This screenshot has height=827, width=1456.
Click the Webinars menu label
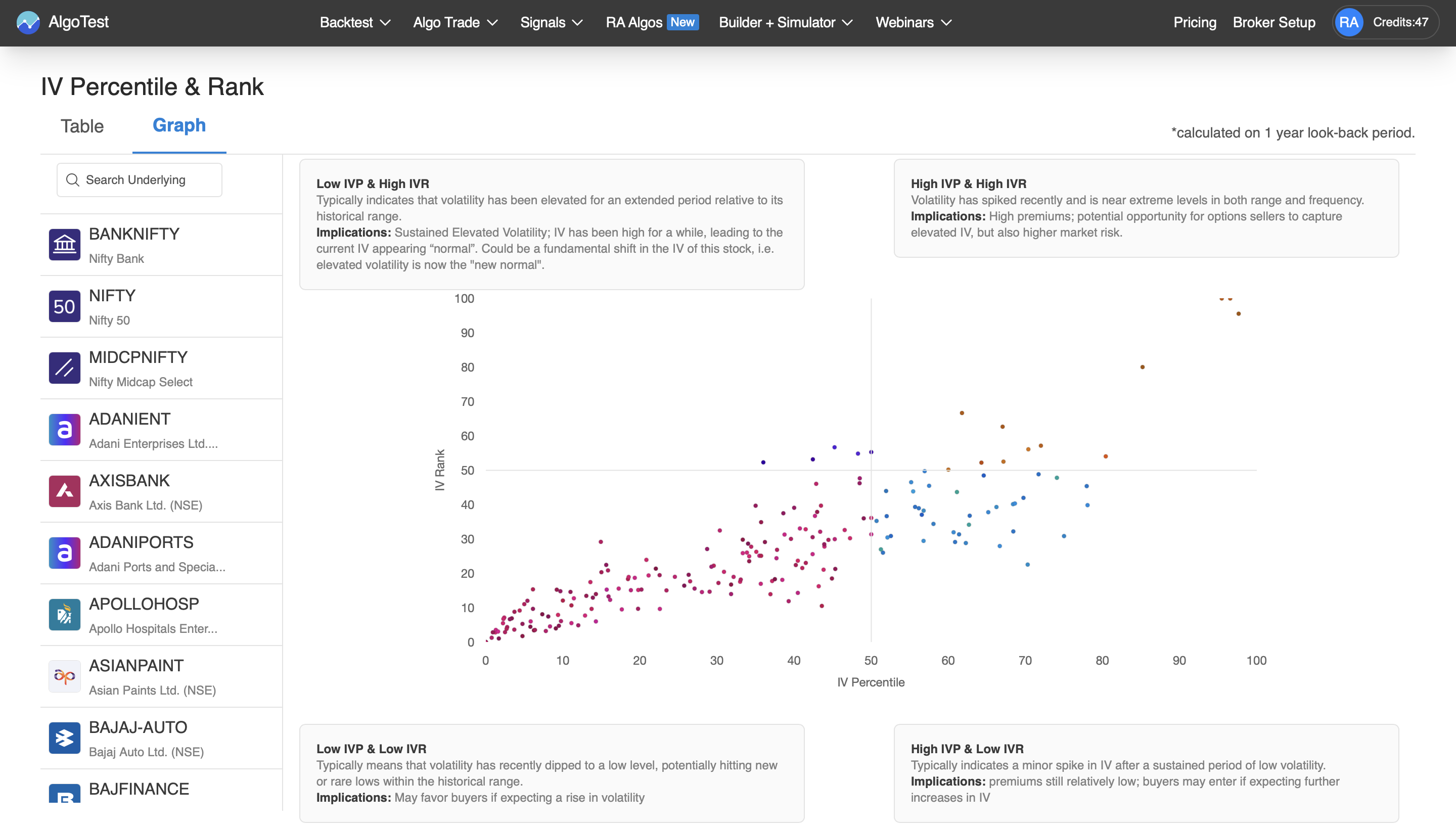tap(904, 23)
